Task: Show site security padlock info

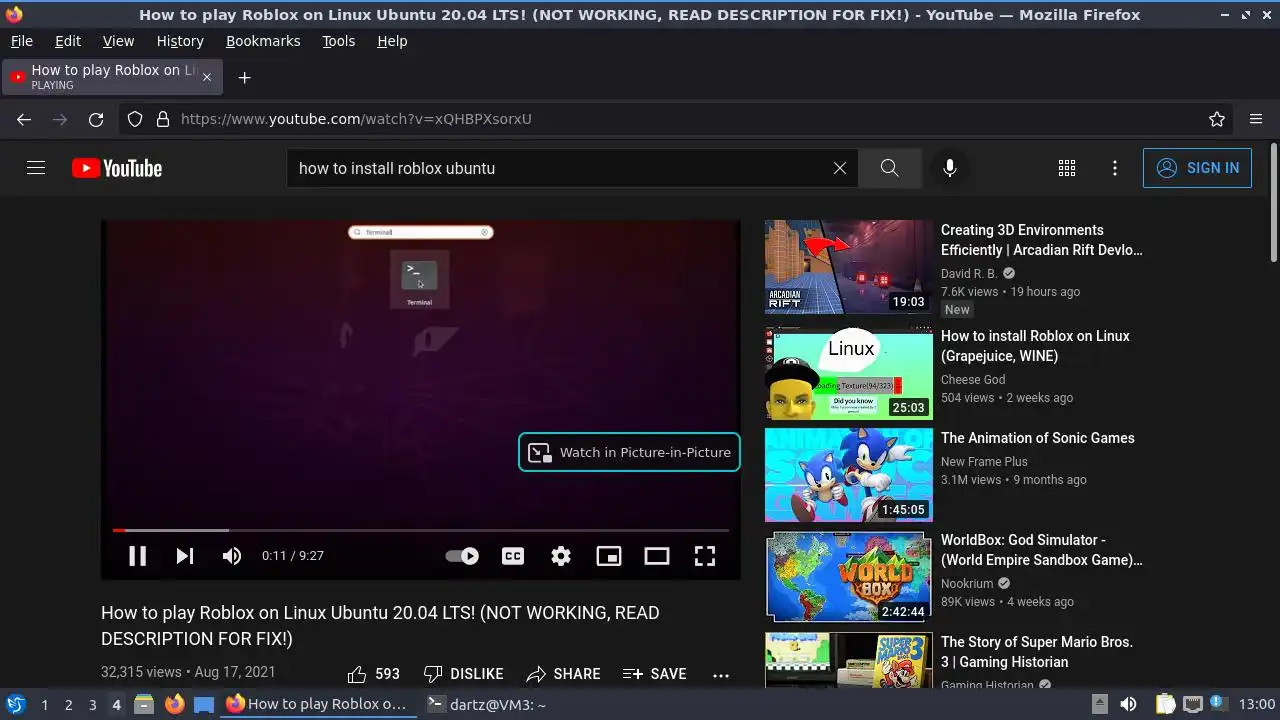Action: 163,119
